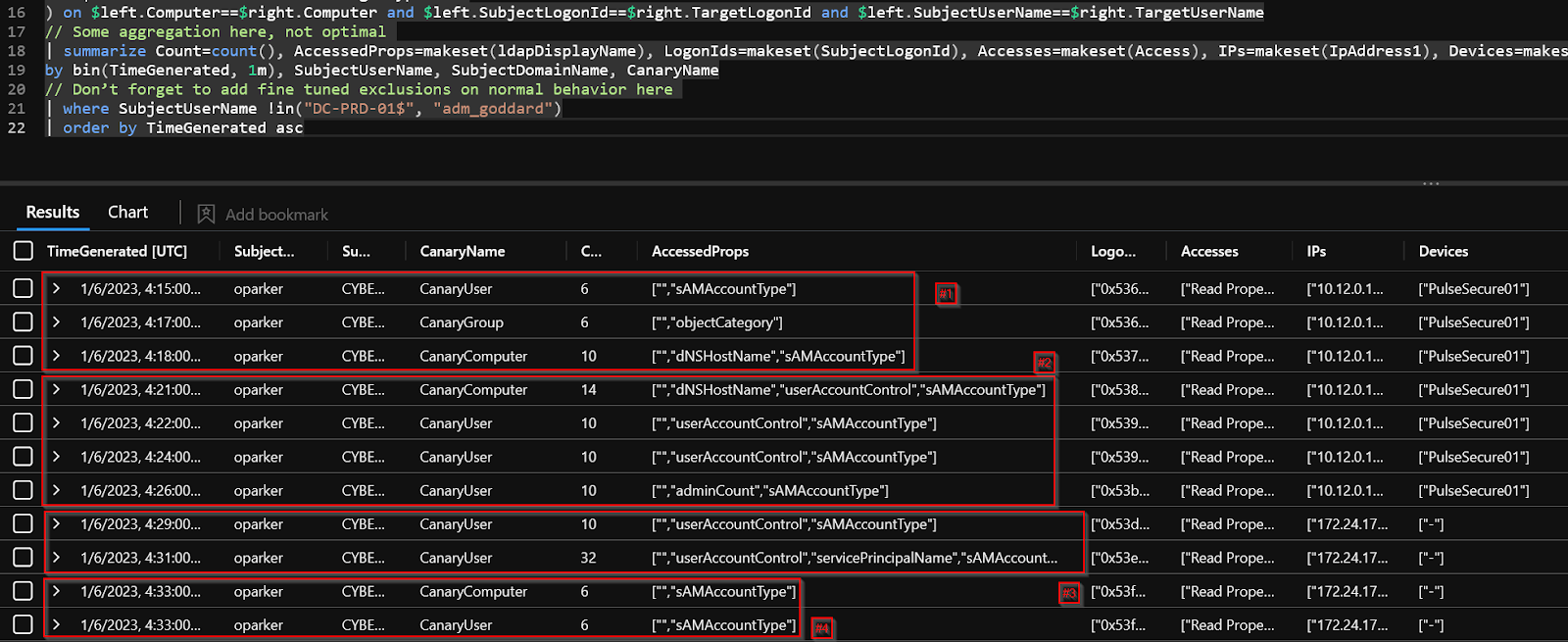Check the 4:29:00 row checkbox

[x=24, y=523]
